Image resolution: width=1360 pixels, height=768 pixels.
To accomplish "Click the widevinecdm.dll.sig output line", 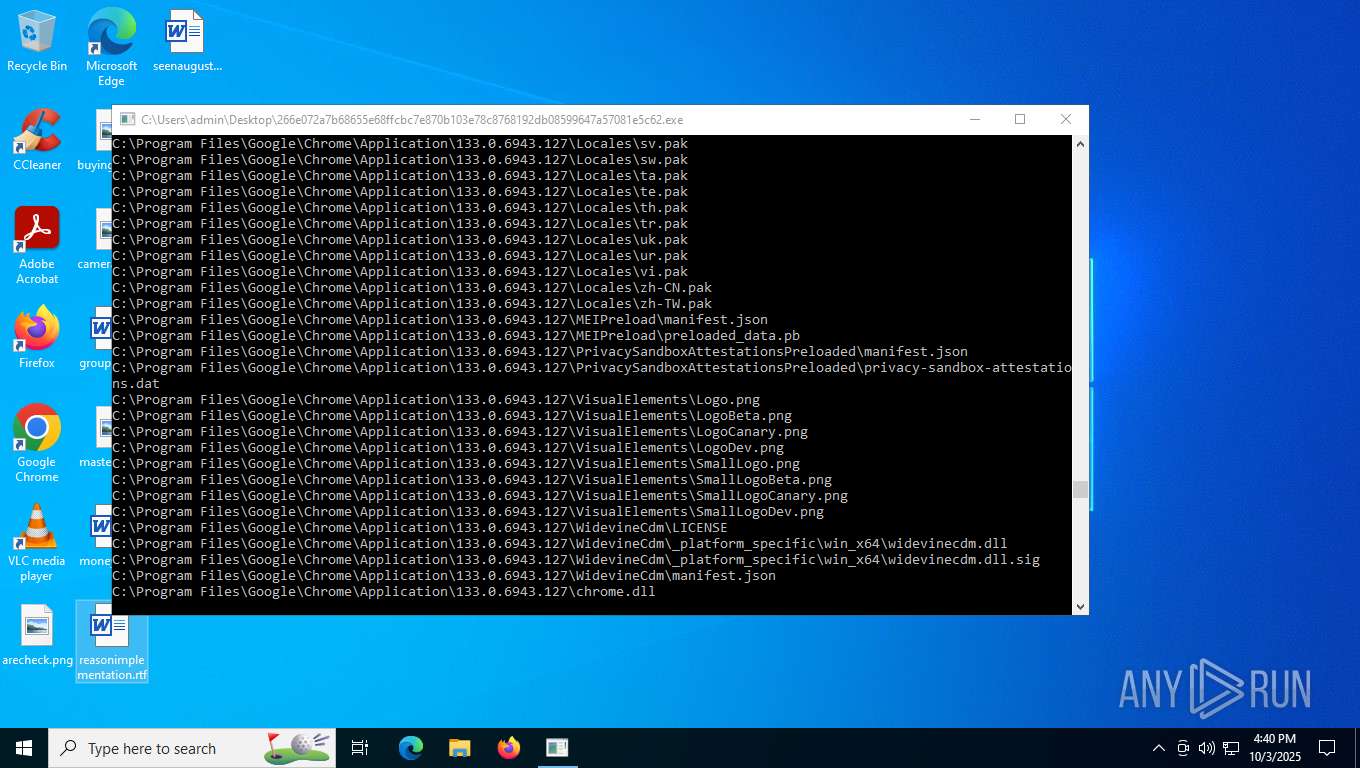I will click(x=576, y=560).
